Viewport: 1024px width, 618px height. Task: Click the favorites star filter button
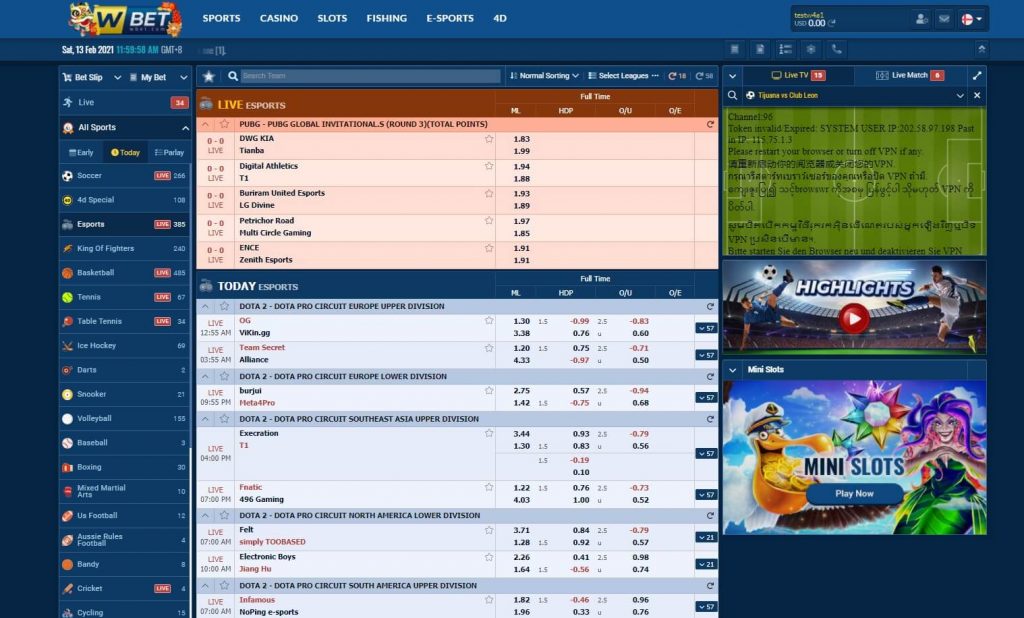click(x=209, y=76)
